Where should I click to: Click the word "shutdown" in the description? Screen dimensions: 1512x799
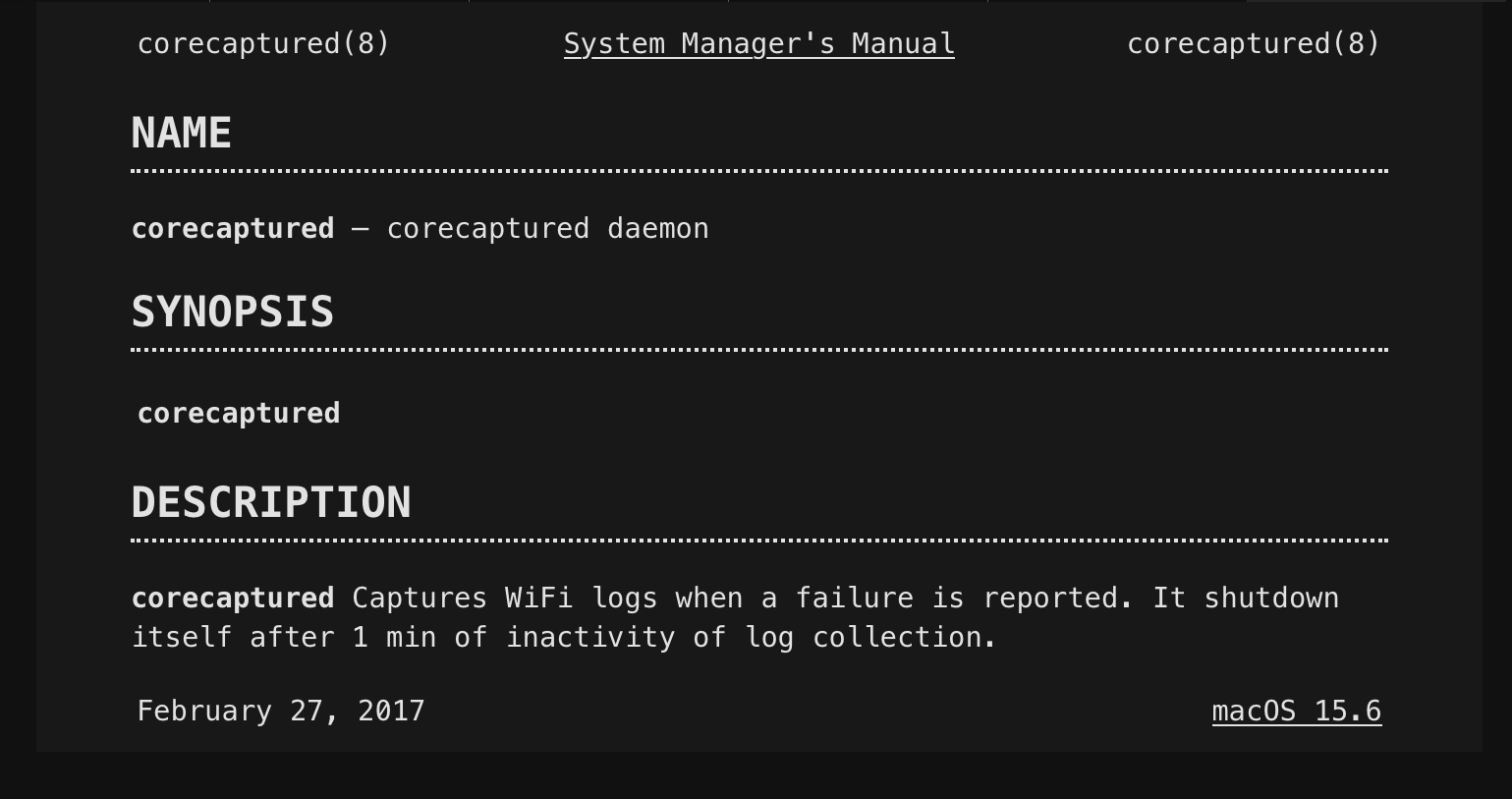[1271, 599]
